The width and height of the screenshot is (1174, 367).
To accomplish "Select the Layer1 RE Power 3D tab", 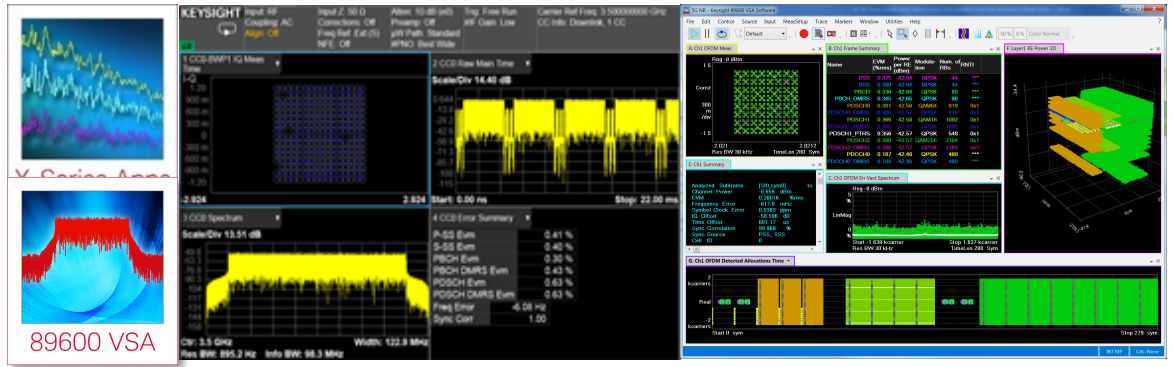I will point(1034,48).
